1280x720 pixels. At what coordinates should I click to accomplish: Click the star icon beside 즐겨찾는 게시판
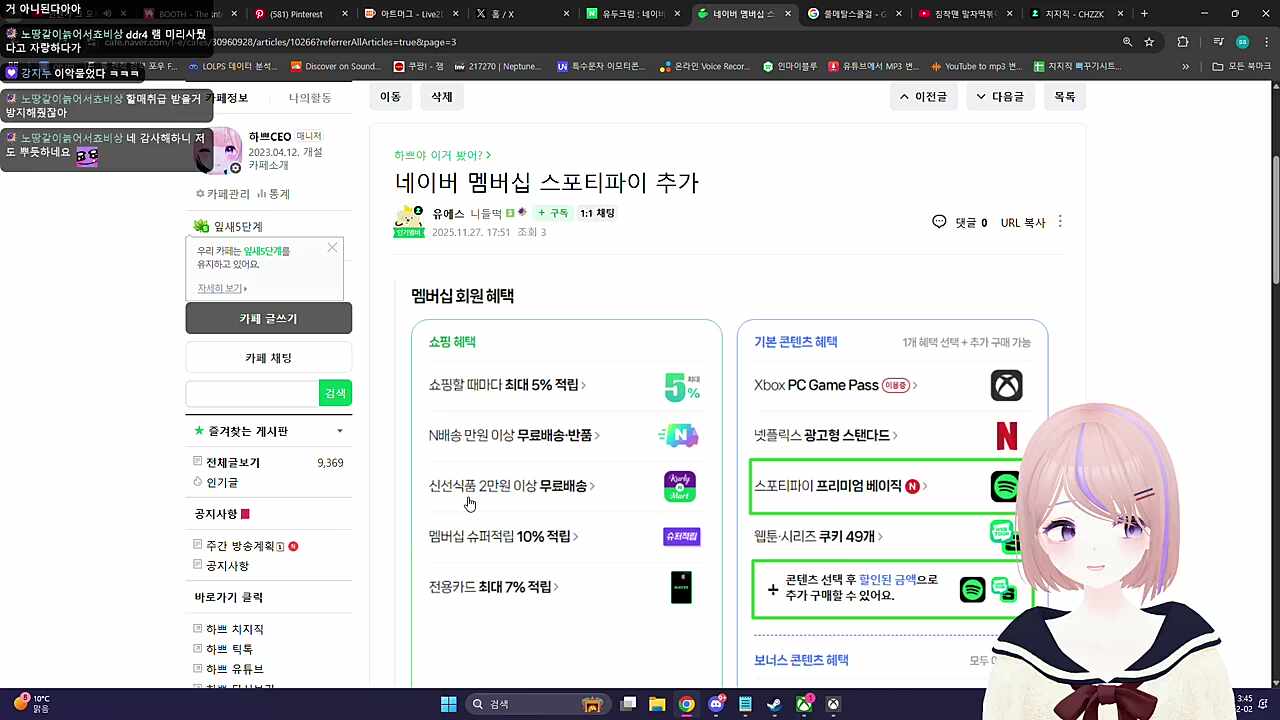tap(200, 430)
